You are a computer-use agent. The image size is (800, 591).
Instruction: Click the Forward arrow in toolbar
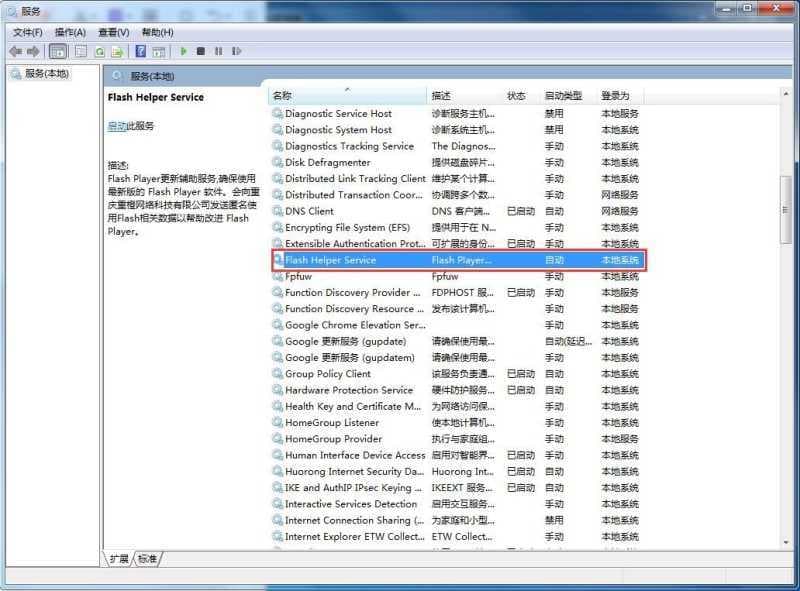34,51
